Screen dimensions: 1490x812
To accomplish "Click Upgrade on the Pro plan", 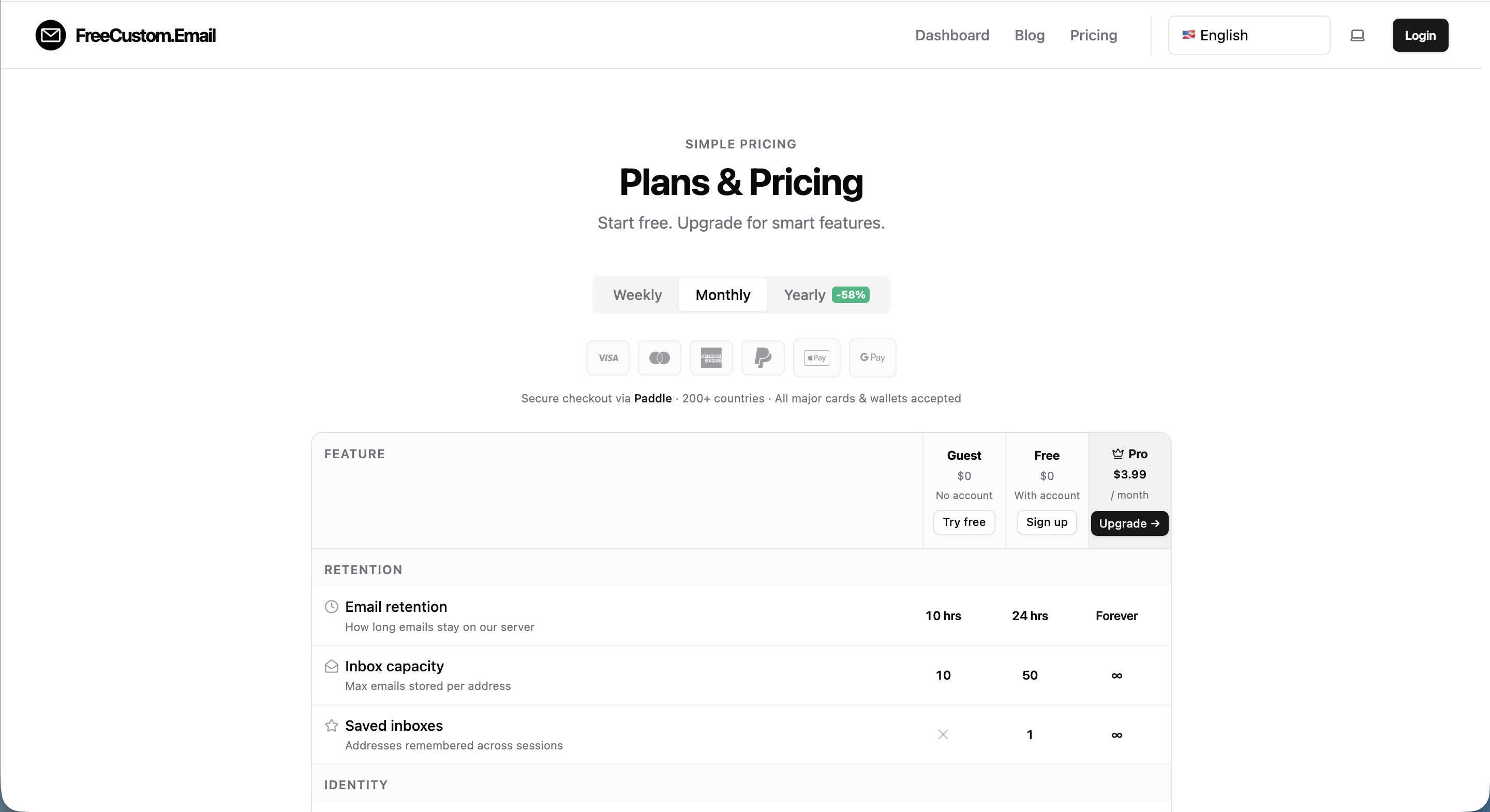I will click(x=1128, y=523).
